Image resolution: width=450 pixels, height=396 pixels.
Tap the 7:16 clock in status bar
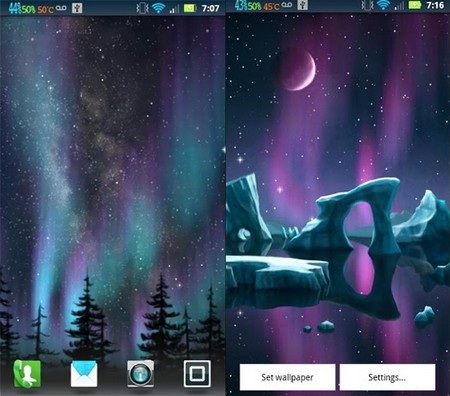pyautogui.click(x=435, y=5)
